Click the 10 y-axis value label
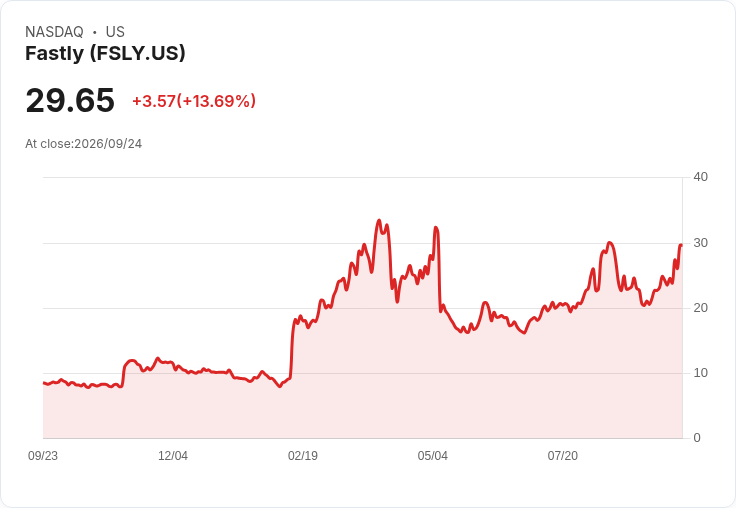The width and height of the screenshot is (736, 508). pos(700,373)
